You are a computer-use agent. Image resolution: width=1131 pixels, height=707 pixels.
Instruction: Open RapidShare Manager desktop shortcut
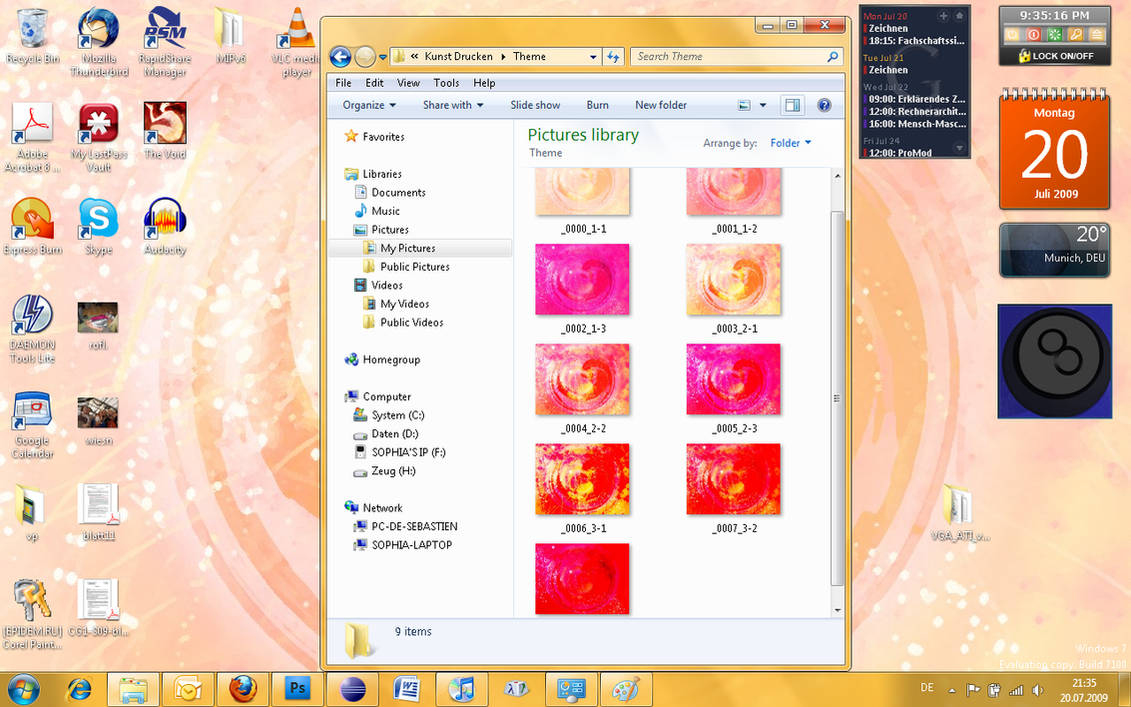click(165, 42)
